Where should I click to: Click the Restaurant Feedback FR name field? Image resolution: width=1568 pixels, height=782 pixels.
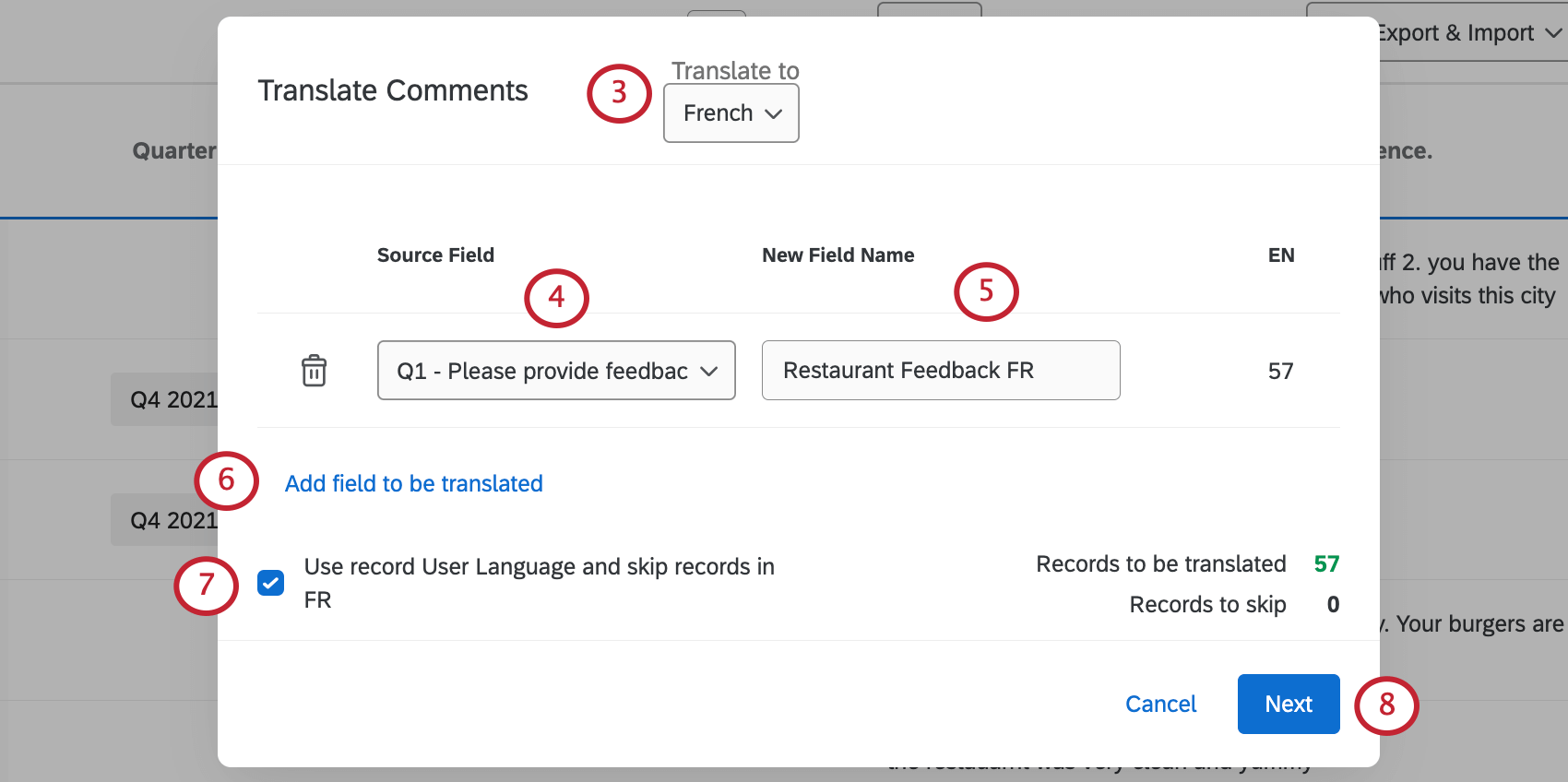[941, 371]
